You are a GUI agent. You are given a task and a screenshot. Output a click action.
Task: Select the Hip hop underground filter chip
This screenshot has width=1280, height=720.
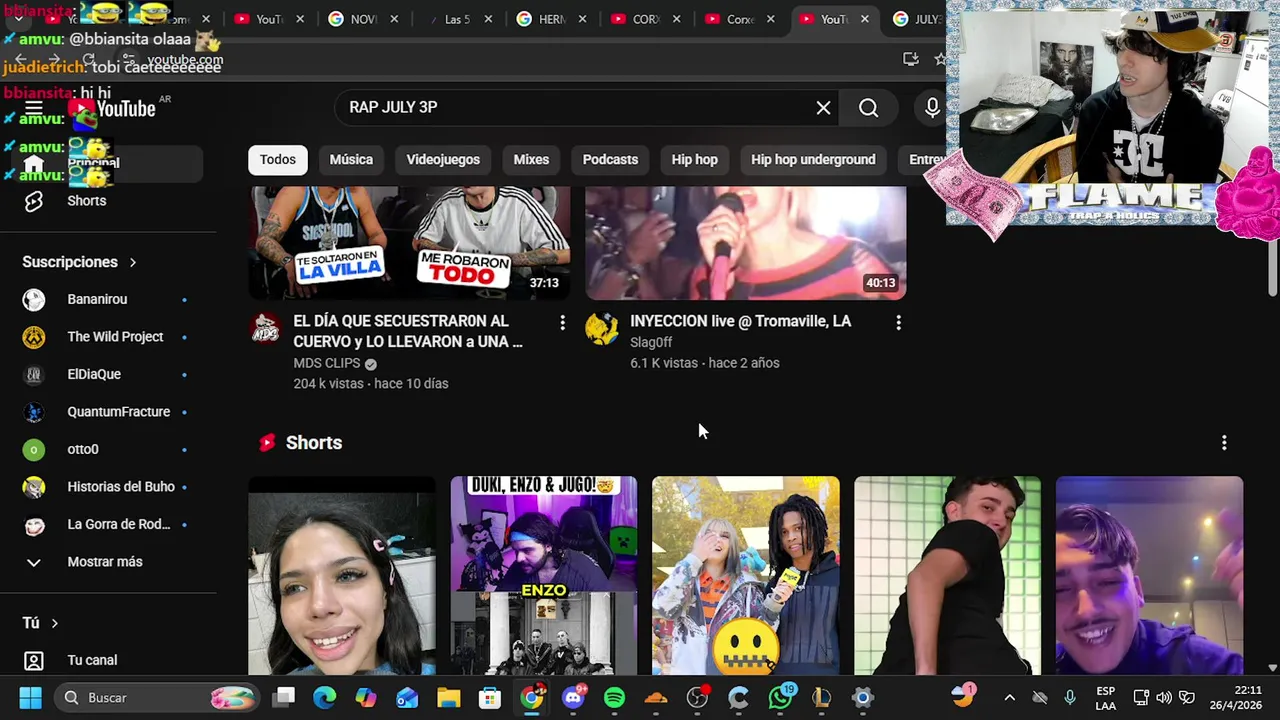point(813,160)
